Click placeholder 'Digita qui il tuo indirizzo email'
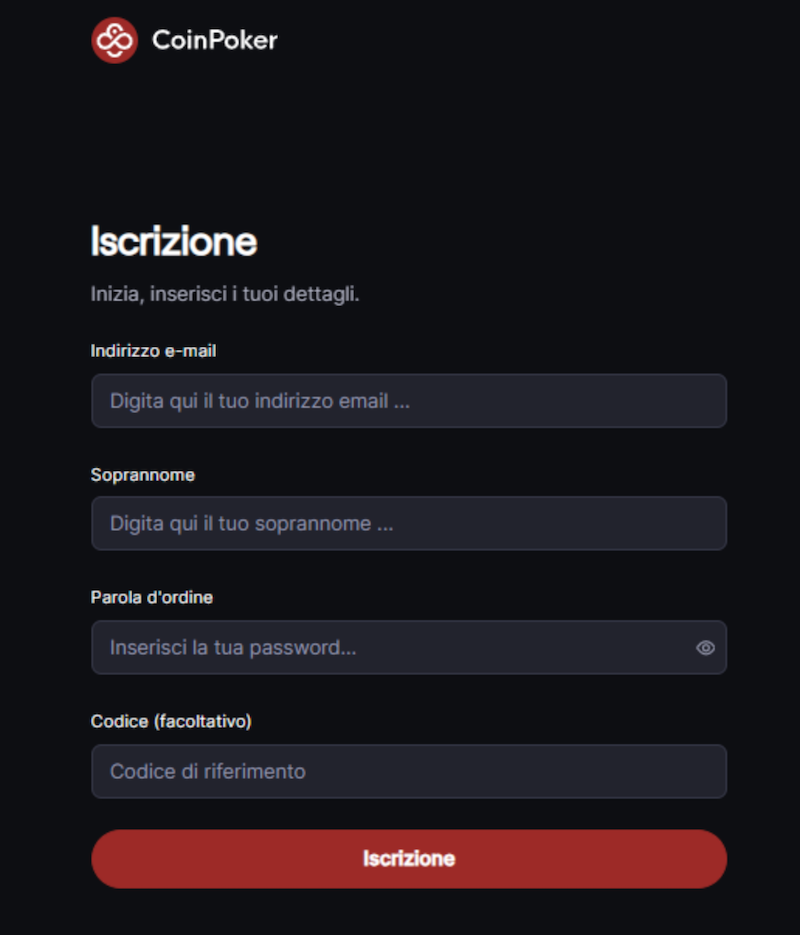Screen dimensions: 800x935 260,401
